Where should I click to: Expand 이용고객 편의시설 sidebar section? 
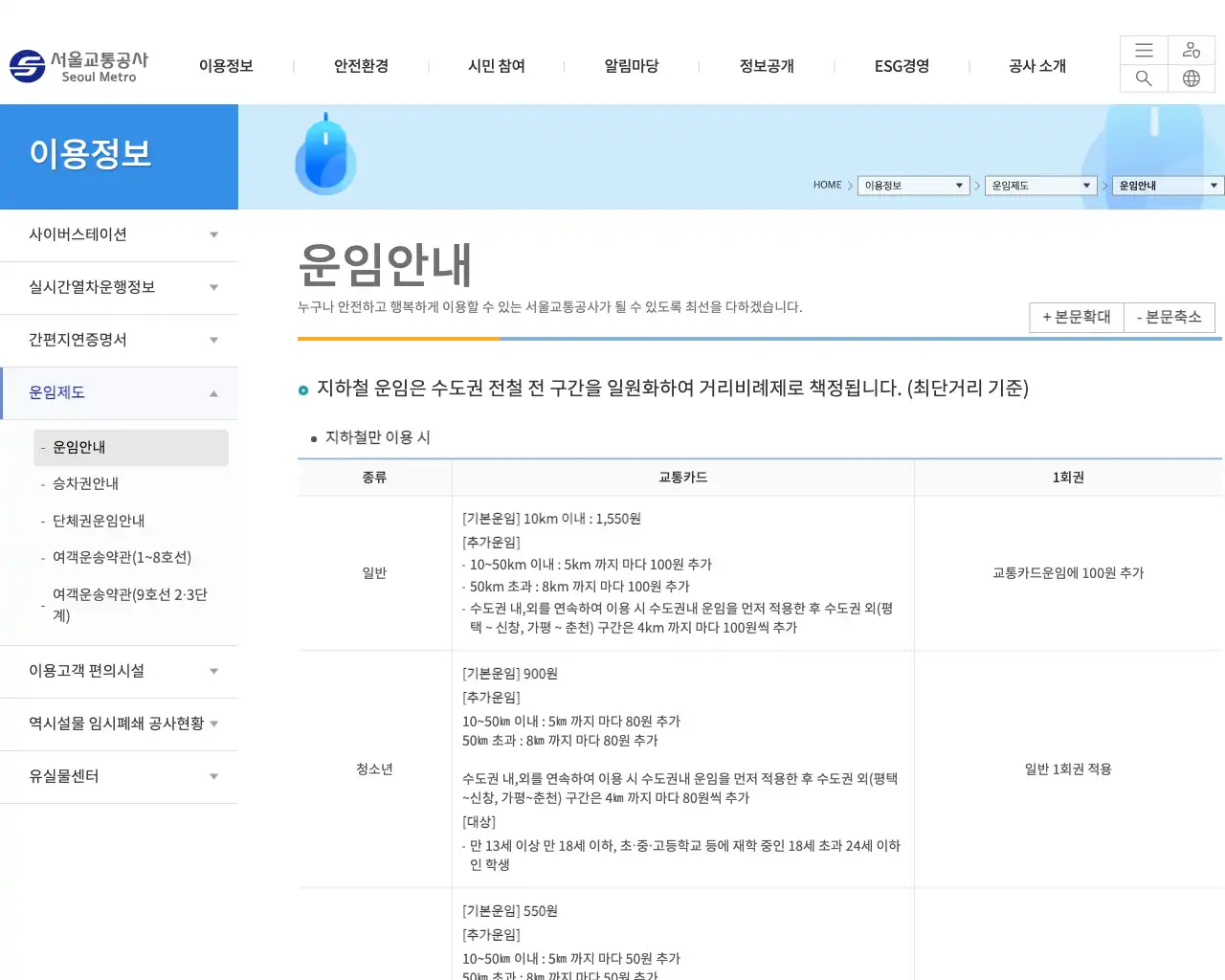pyautogui.click(x=119, y=672)
